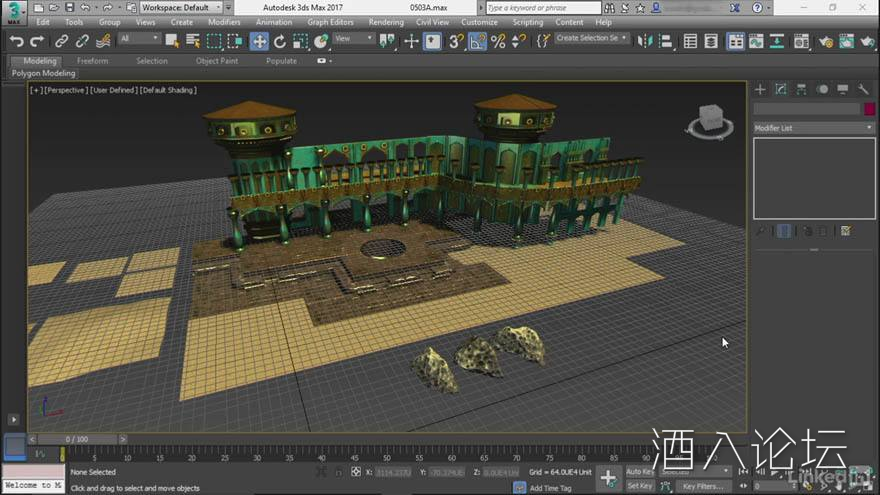
Task: Switch to the Freeform ribbon tab
Action: 92,61
